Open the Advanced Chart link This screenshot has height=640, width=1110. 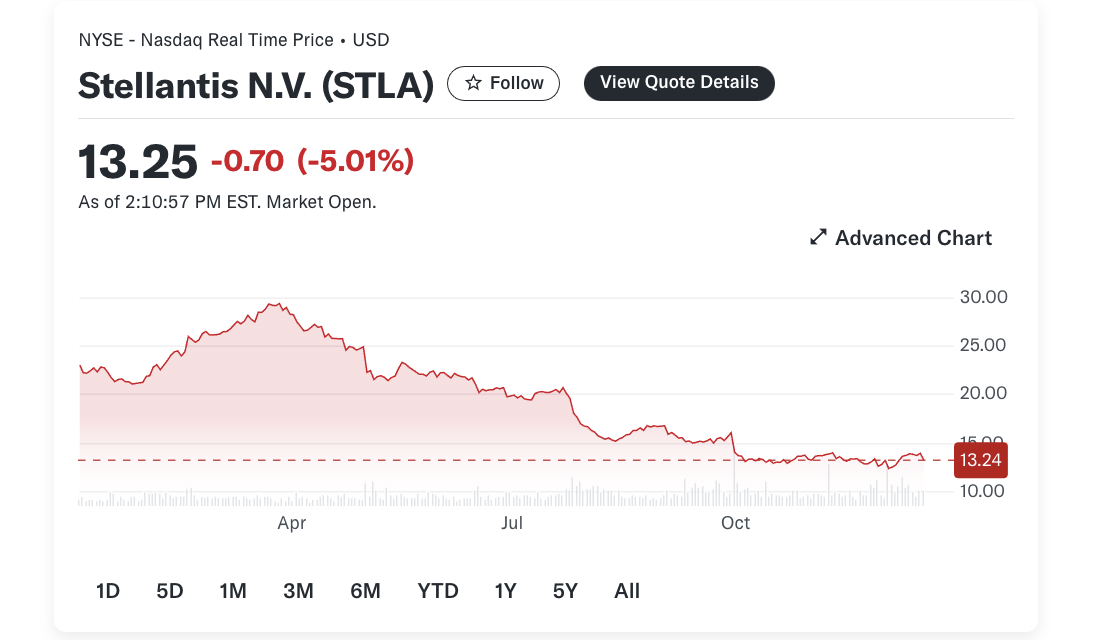click(x=900, y=237)
